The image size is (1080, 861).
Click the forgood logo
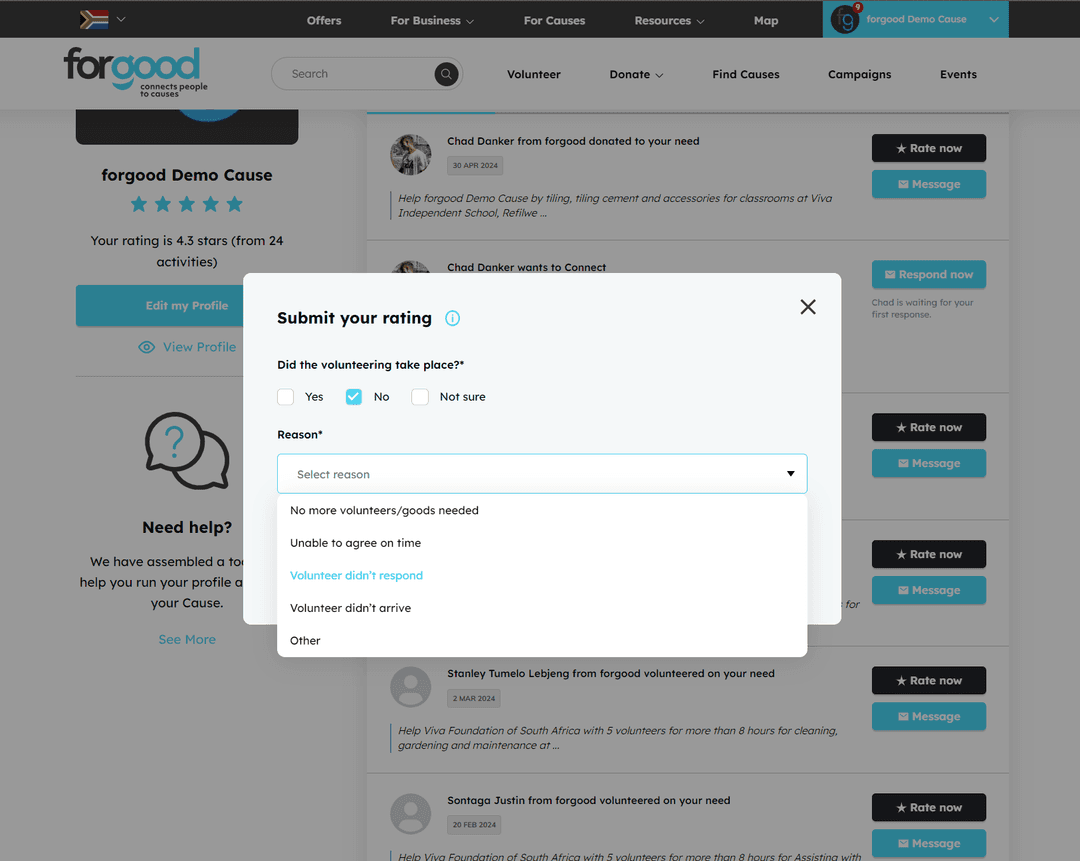(135, 71)
